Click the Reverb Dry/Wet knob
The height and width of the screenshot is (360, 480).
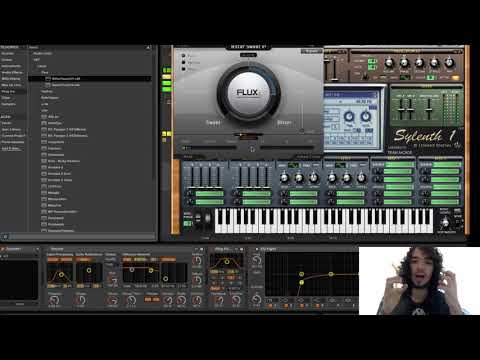point(197,300)
